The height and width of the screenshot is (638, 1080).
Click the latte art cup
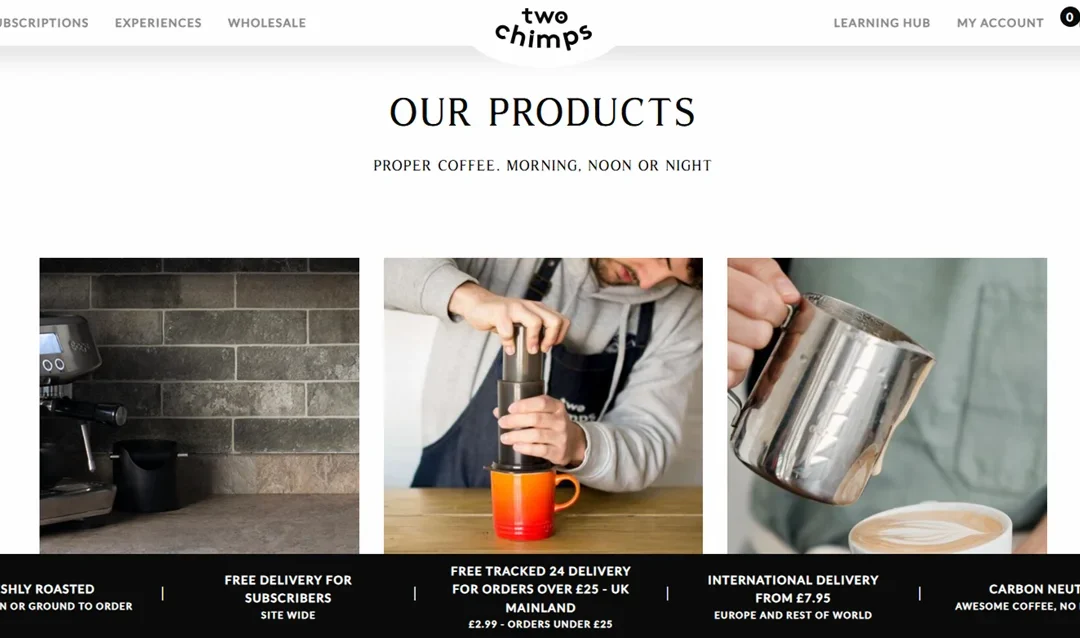pos(930,529)
